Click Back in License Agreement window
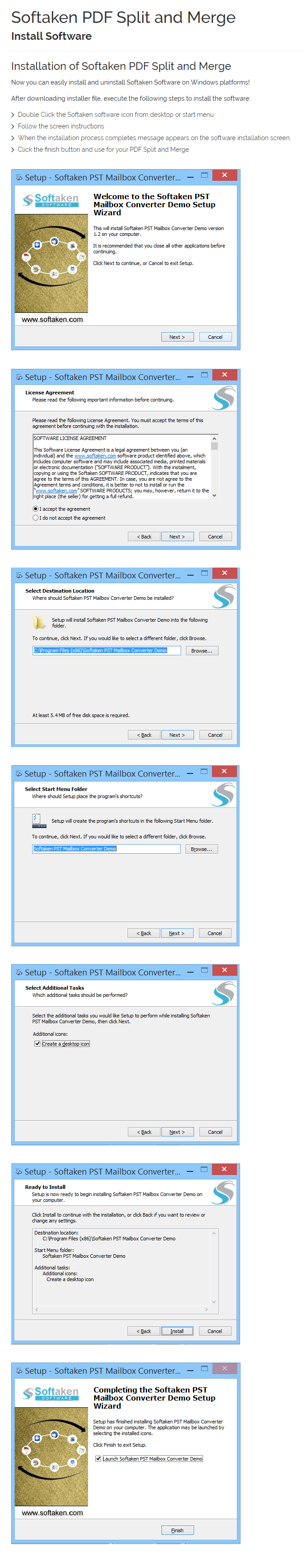Screen dimensions: 304x1568 click(144, 536)
